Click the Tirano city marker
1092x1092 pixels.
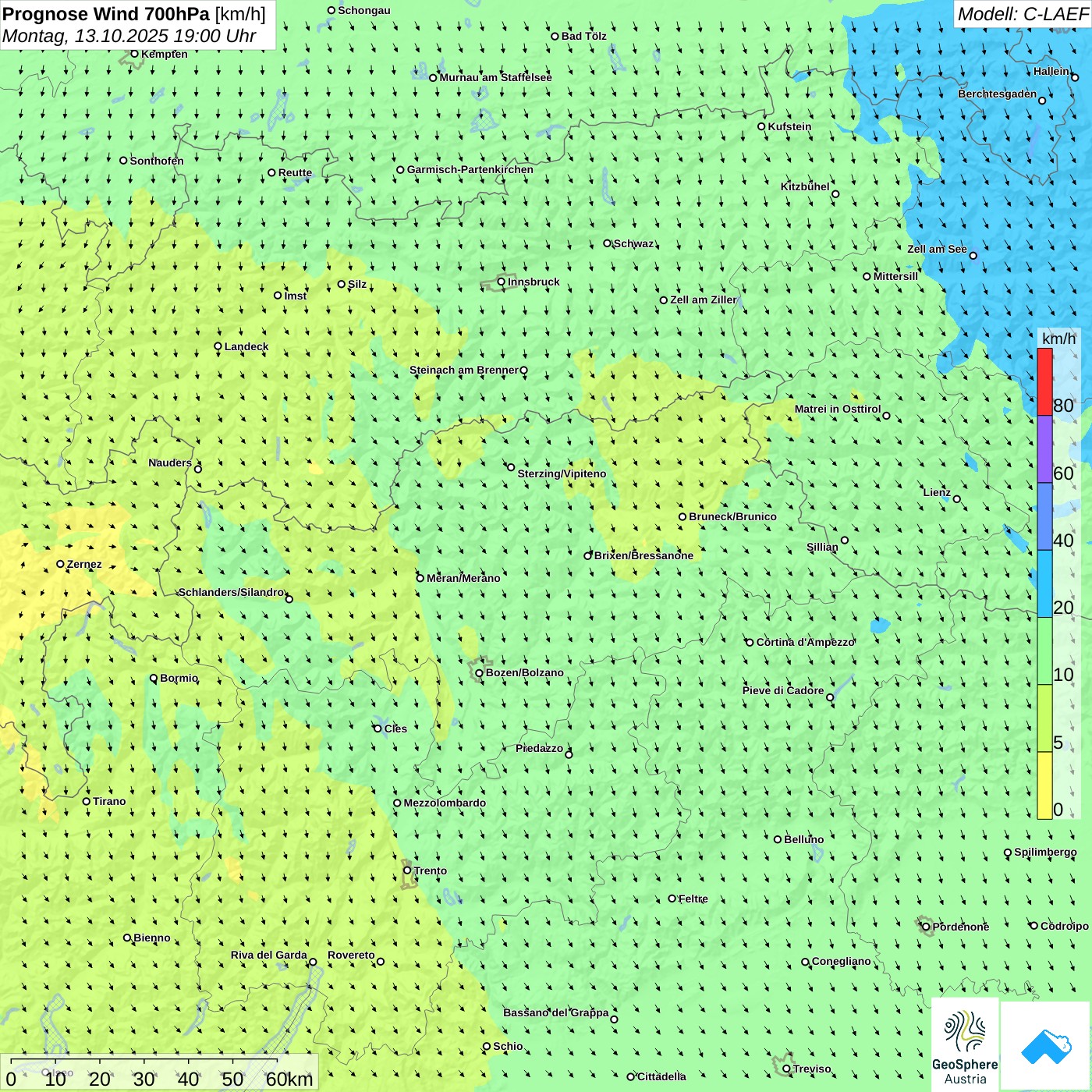coord(87,801)
